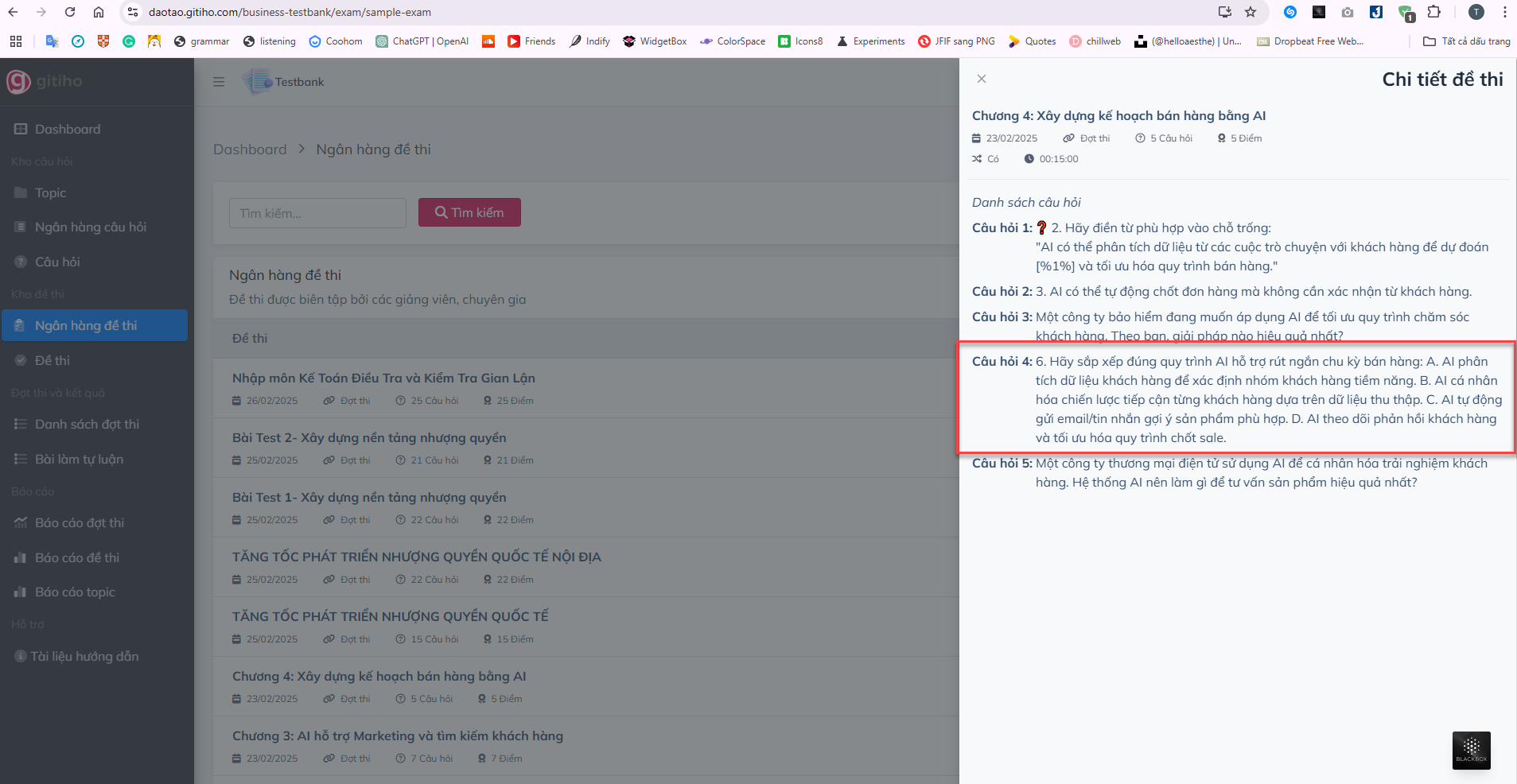Click the Testbank logo
The image size is (1517, 784).
click(x=284, y=82)
